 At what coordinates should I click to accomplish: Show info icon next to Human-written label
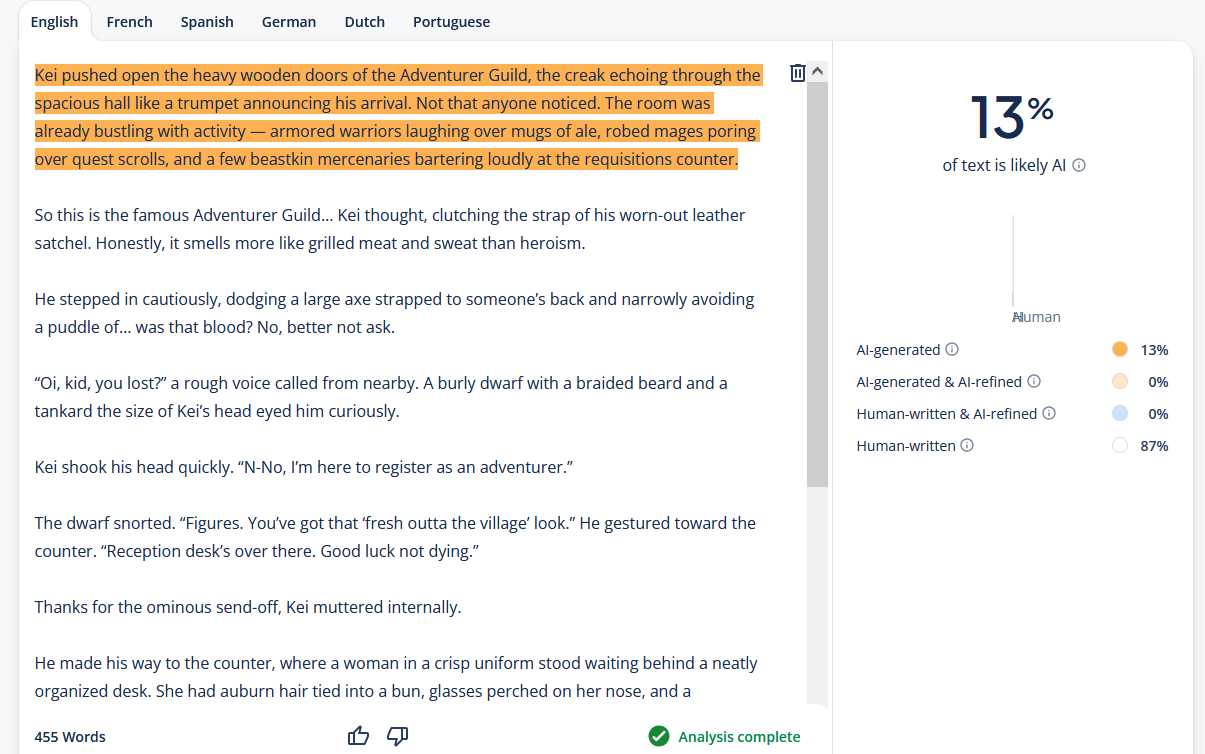pyautogui.click(x=967, y=446)
